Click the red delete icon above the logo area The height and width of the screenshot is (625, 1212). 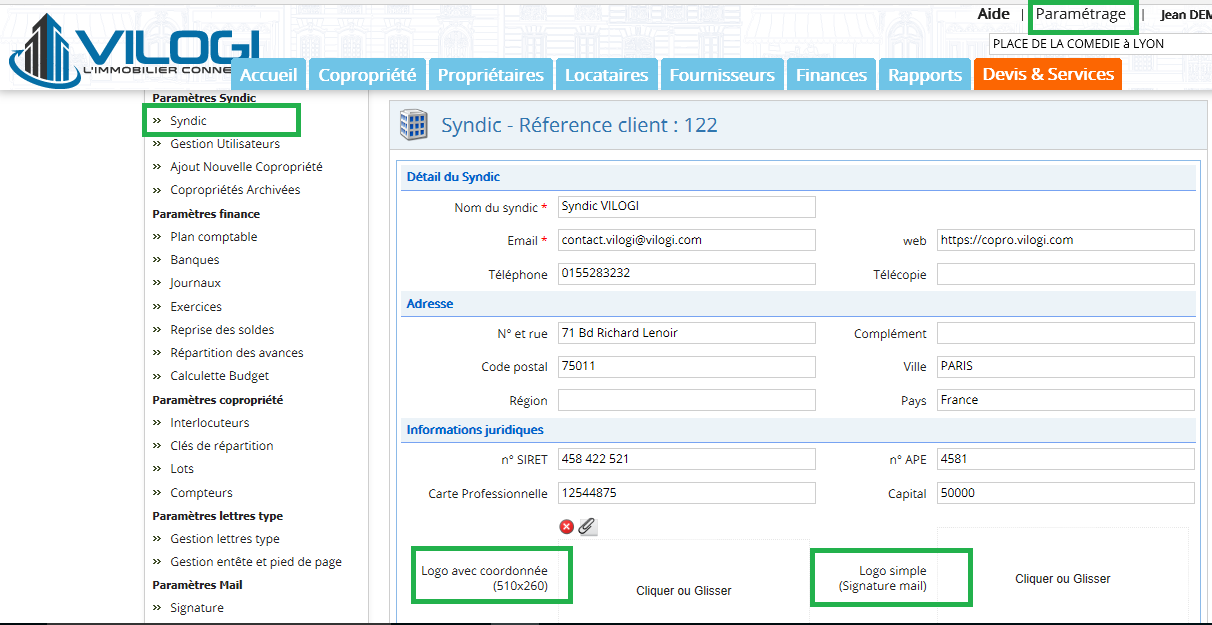click(567, 526)
